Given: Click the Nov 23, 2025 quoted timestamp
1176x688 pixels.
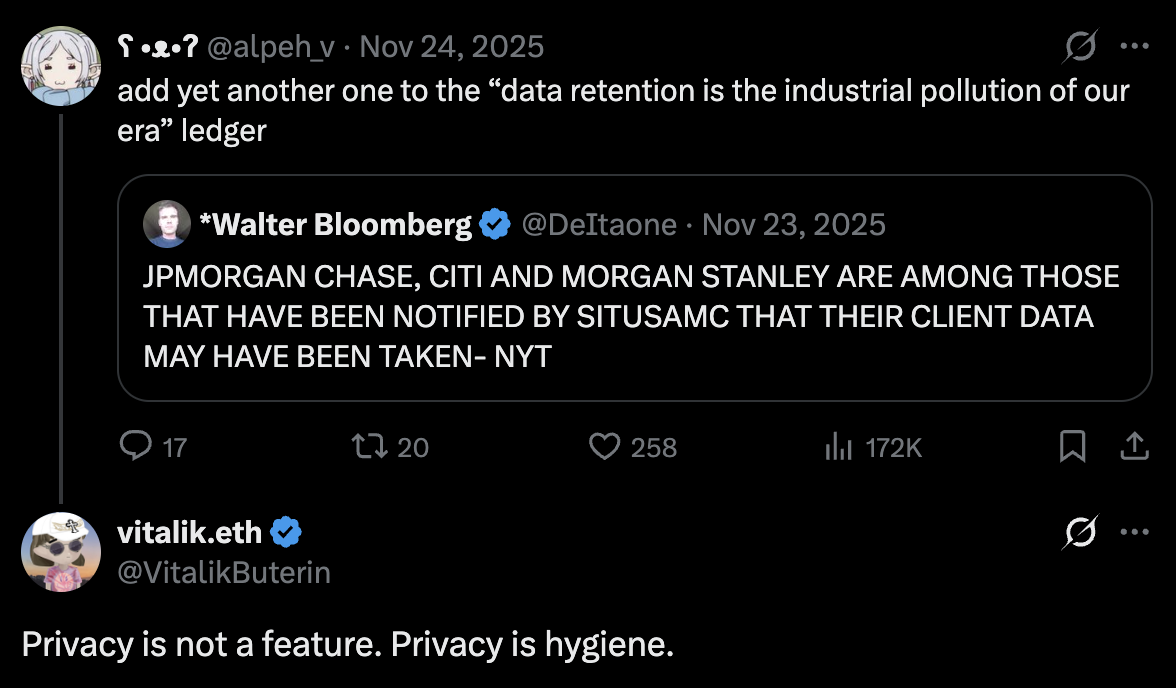Looking at the screenshot, I should point(795,224).
